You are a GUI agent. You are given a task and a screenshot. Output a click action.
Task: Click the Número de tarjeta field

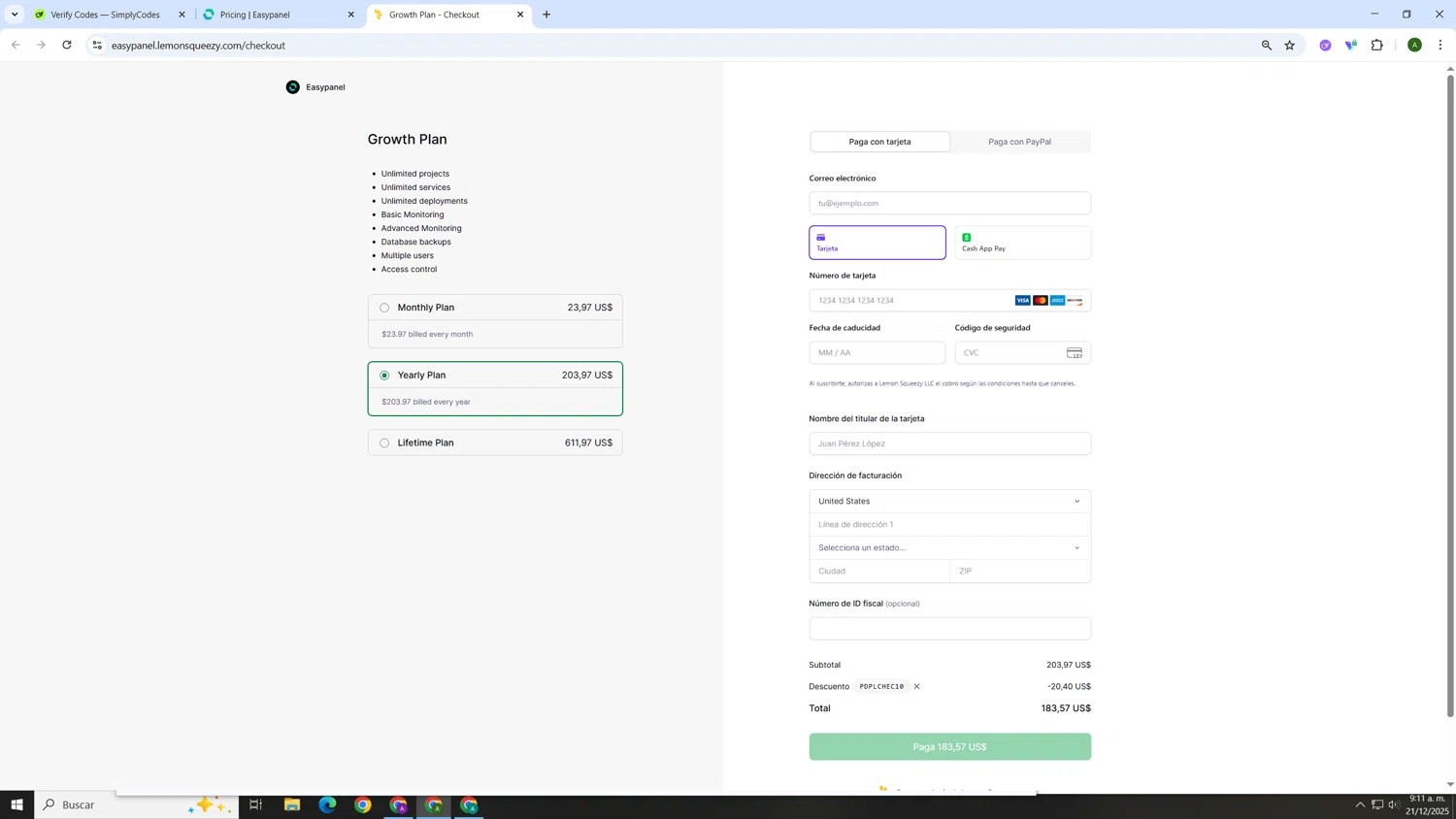coord(950,300)
